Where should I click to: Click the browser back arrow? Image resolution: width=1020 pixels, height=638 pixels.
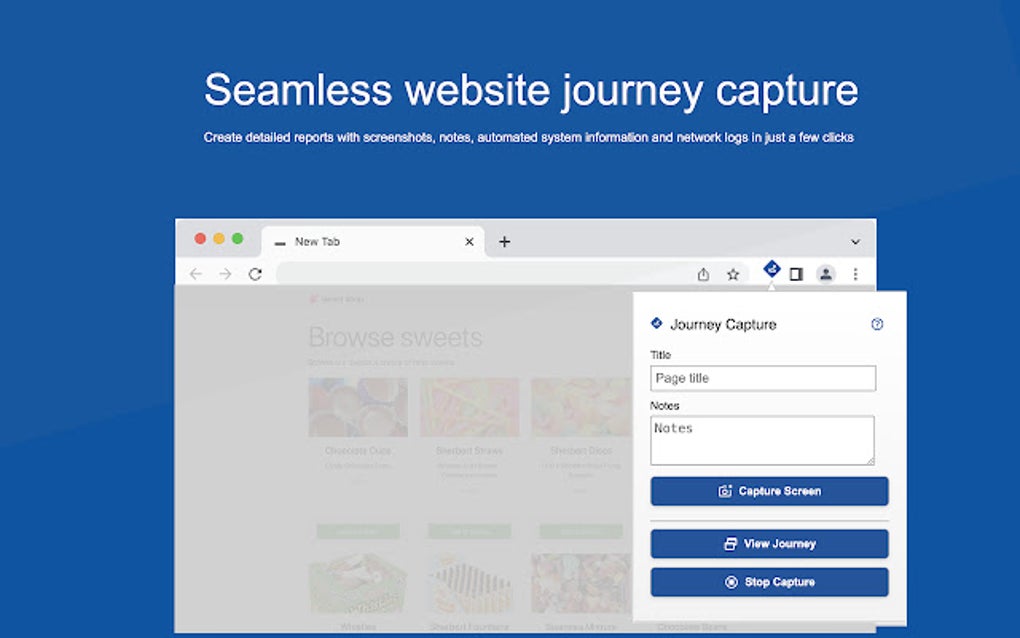[196, 273]
